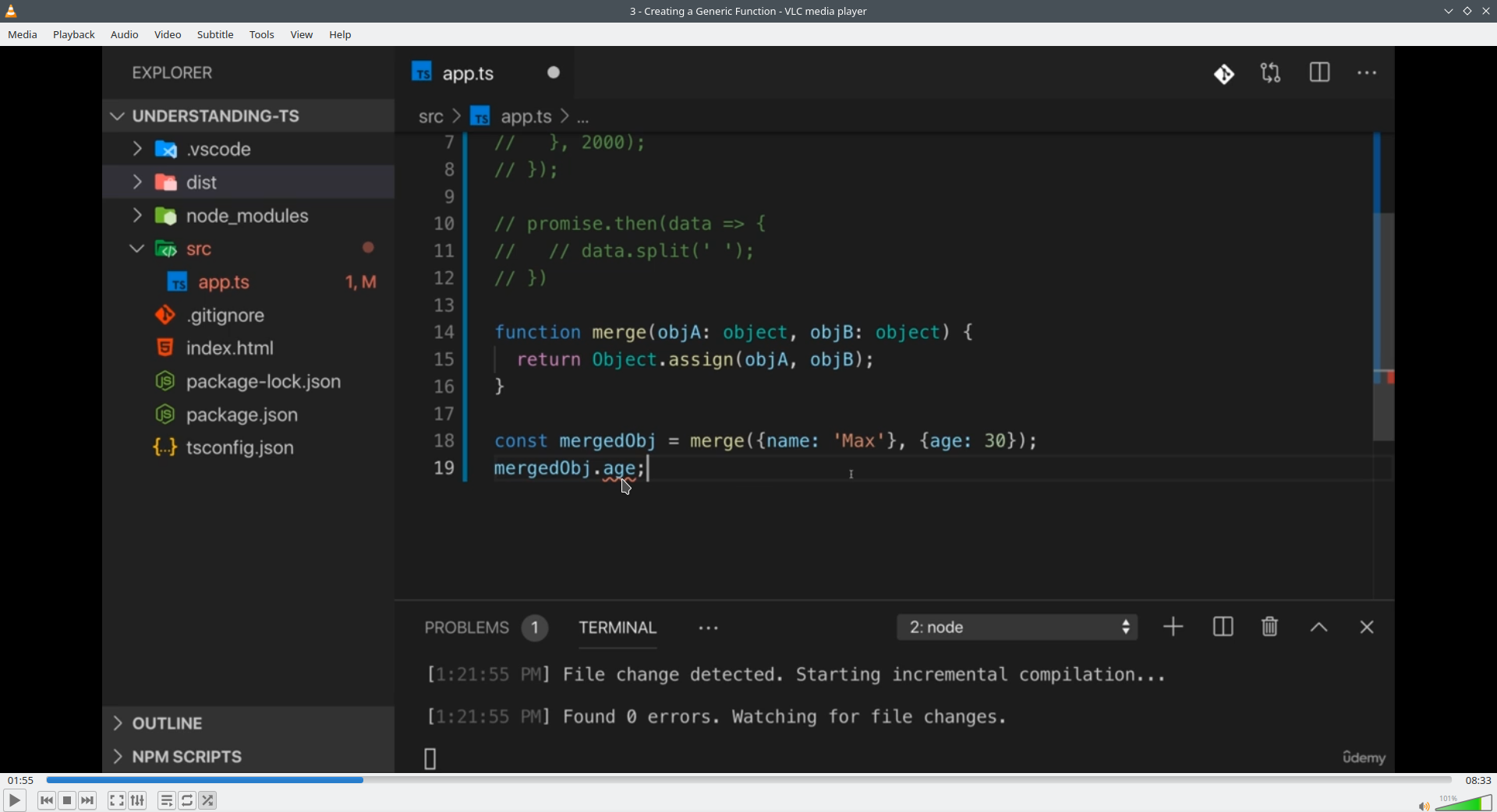The width and height of the screenshot is (1497, 812).
Task: Expand the OUTLINE section
Action: pos(249,723)
